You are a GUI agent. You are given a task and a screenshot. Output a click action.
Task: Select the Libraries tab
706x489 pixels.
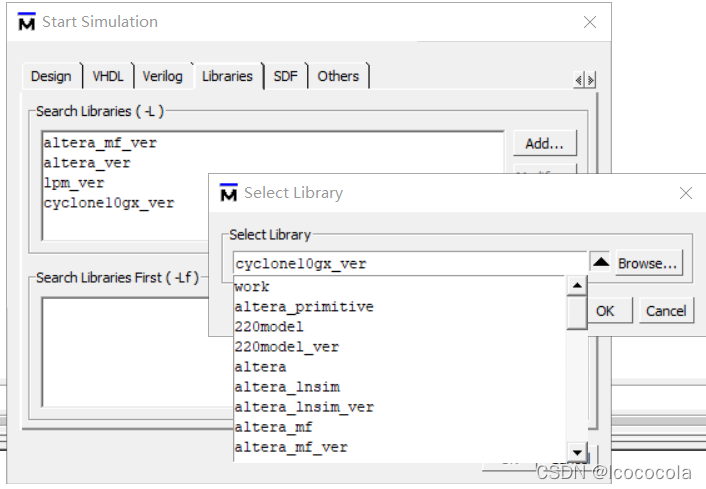tap(227, 76)
